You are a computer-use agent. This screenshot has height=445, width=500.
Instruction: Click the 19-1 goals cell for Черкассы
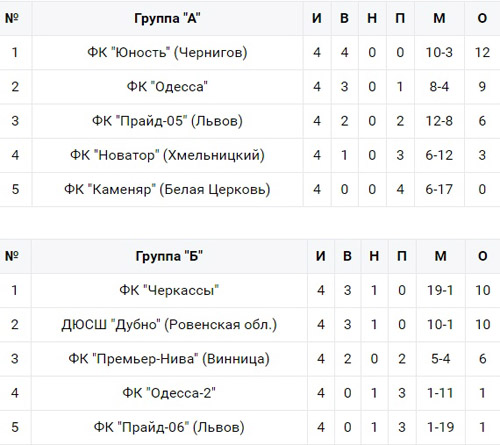pyautogui.click(x=440, y=290)
